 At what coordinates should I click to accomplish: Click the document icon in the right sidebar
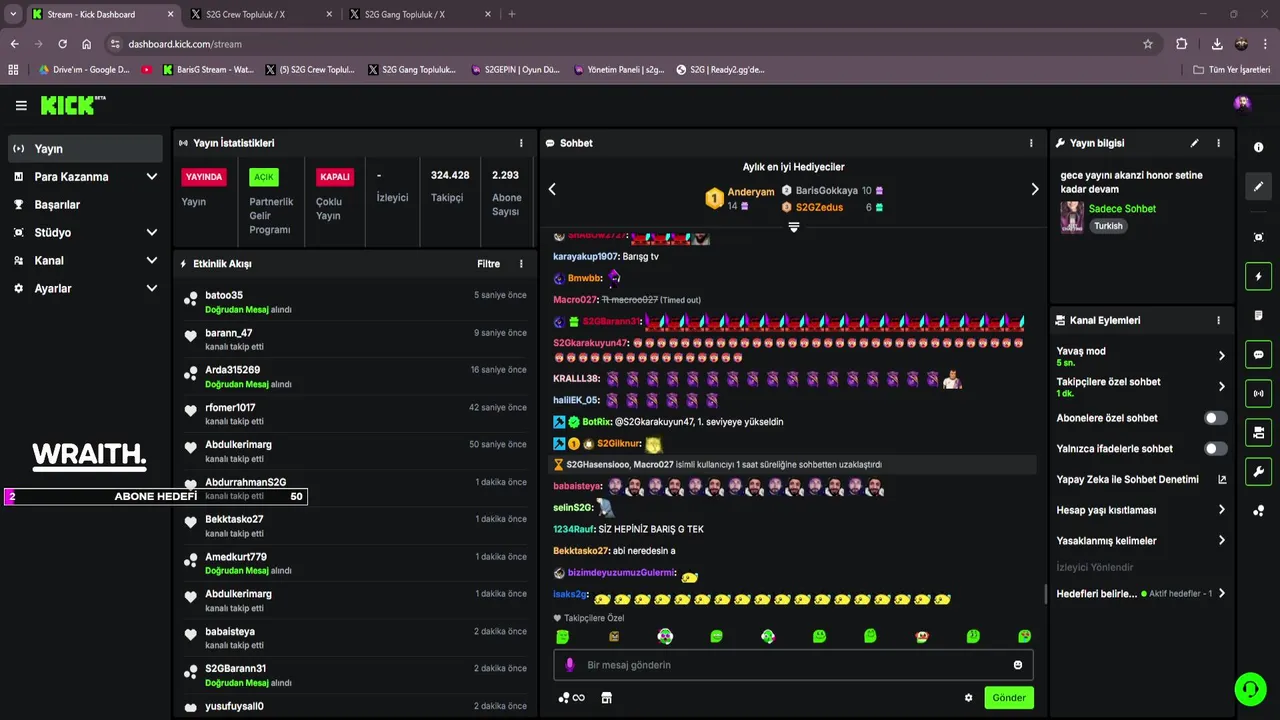(x=1258, y=315)
